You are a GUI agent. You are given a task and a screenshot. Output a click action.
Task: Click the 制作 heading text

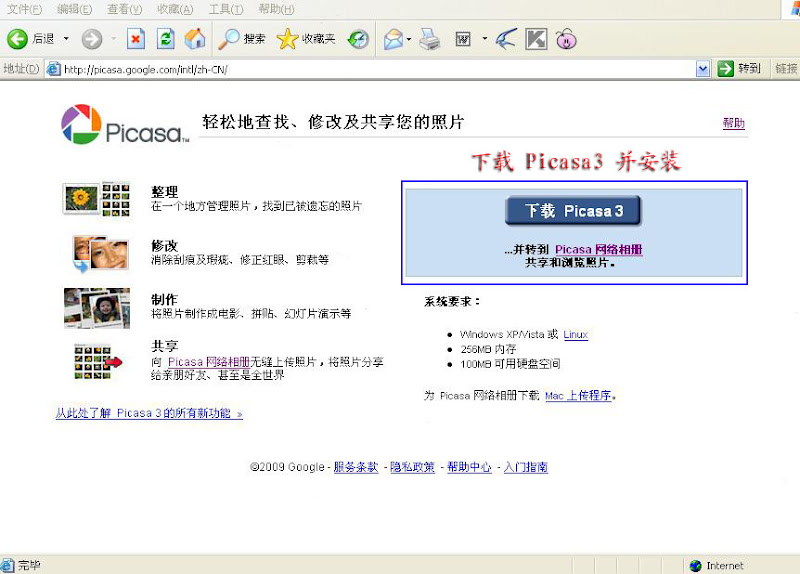coord(164,300)
